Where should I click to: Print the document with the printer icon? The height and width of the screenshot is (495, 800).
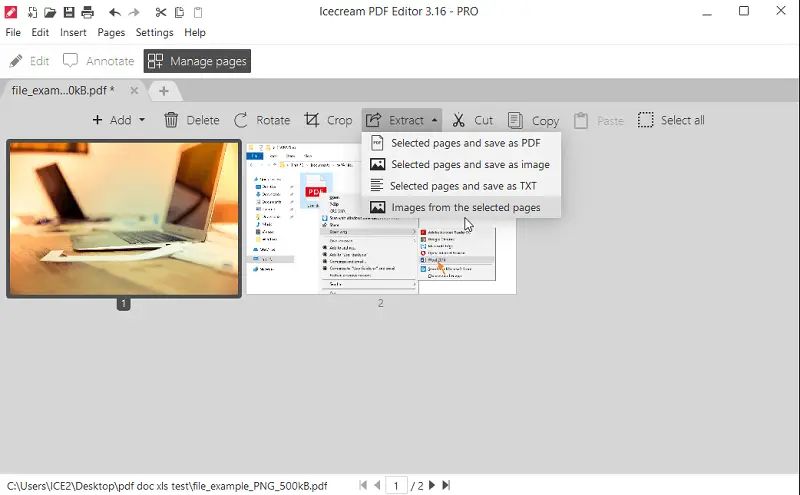point(88,12)
